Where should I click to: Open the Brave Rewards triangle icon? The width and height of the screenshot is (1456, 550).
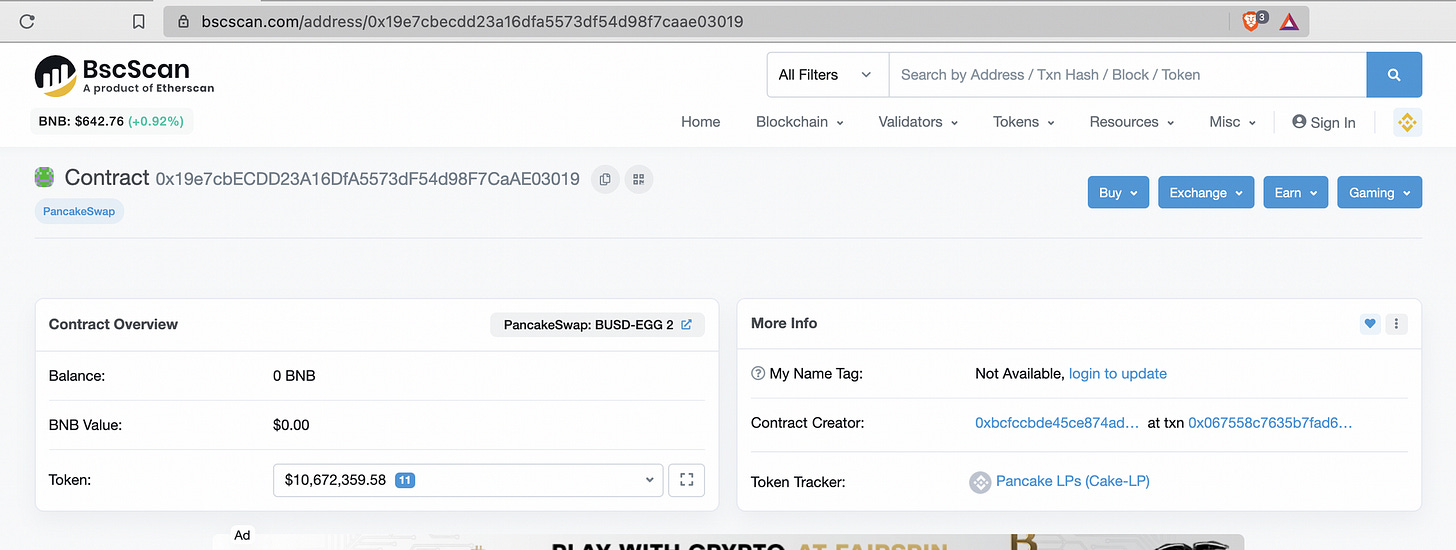tap(1288, 21)
